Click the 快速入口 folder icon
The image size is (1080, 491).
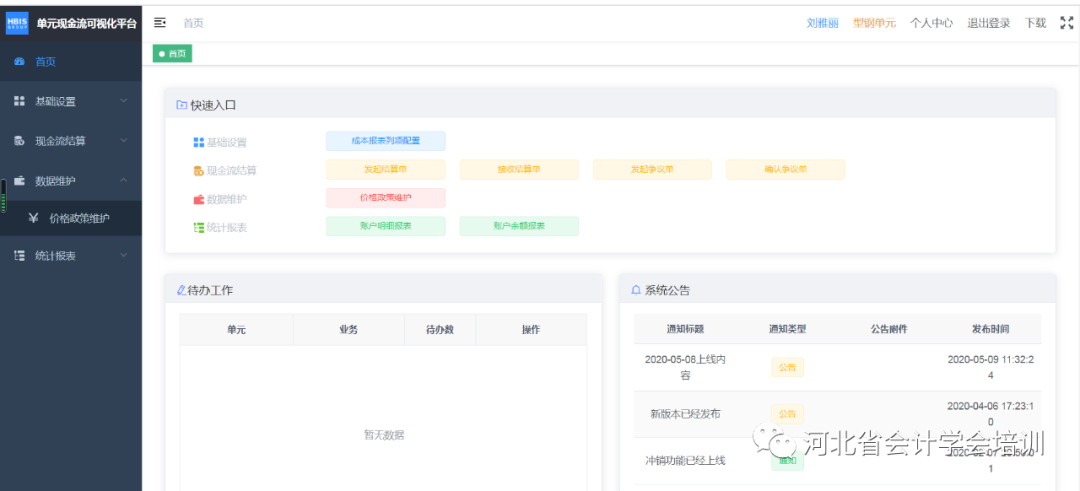[x=182, y=105]
